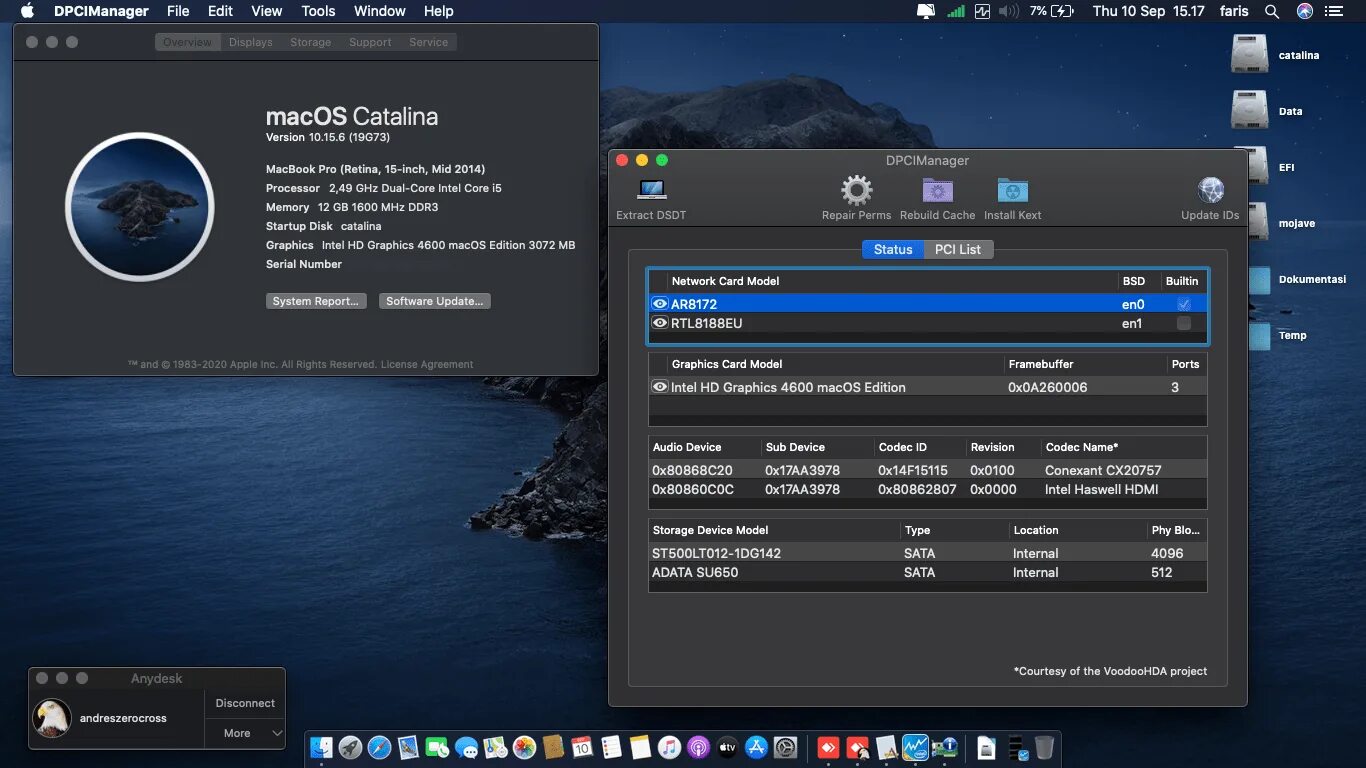Open Calendar in the Dock
This screenshot has width=1366, height=768.
pos(582,747)
